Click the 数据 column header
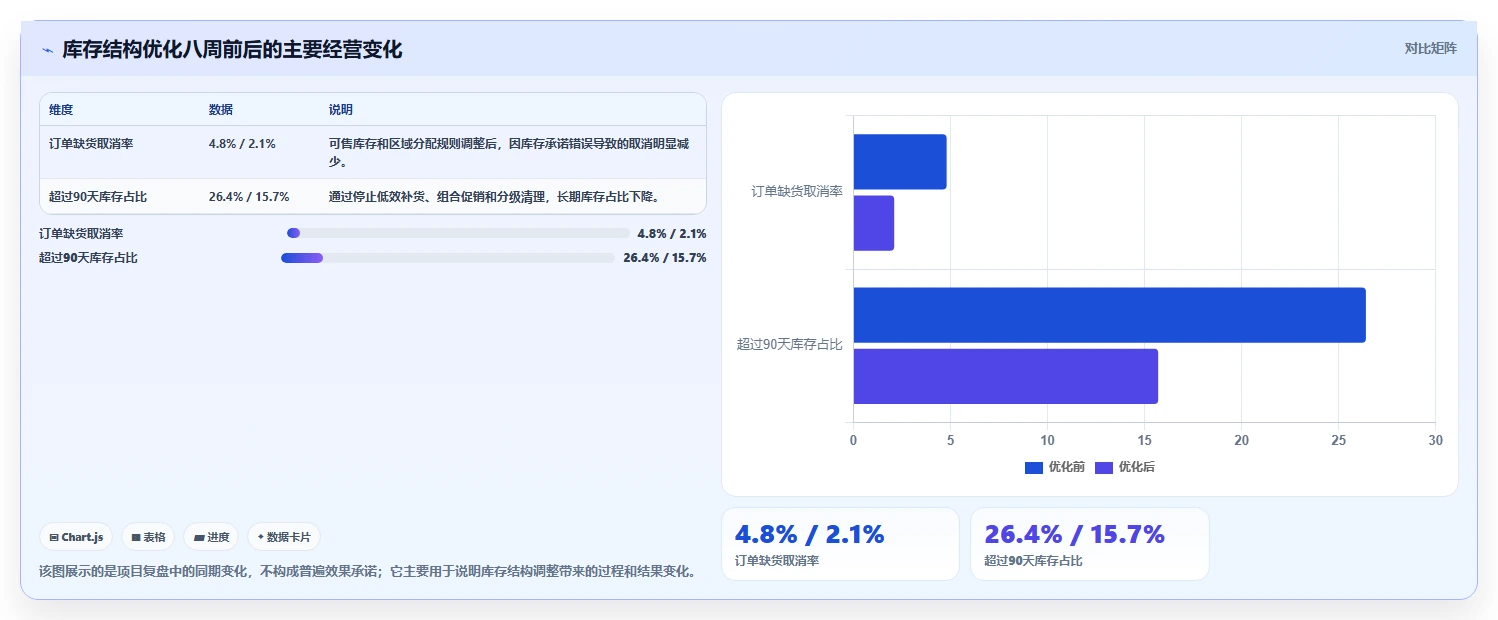 [x=221, y=110]
